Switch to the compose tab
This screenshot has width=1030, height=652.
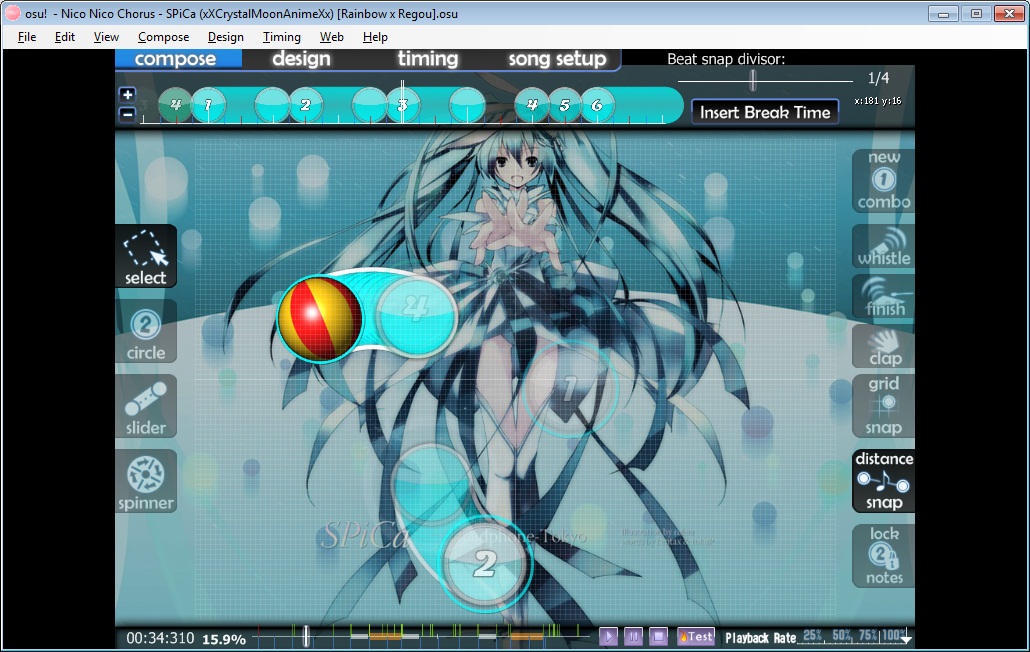tap(178, 58)
